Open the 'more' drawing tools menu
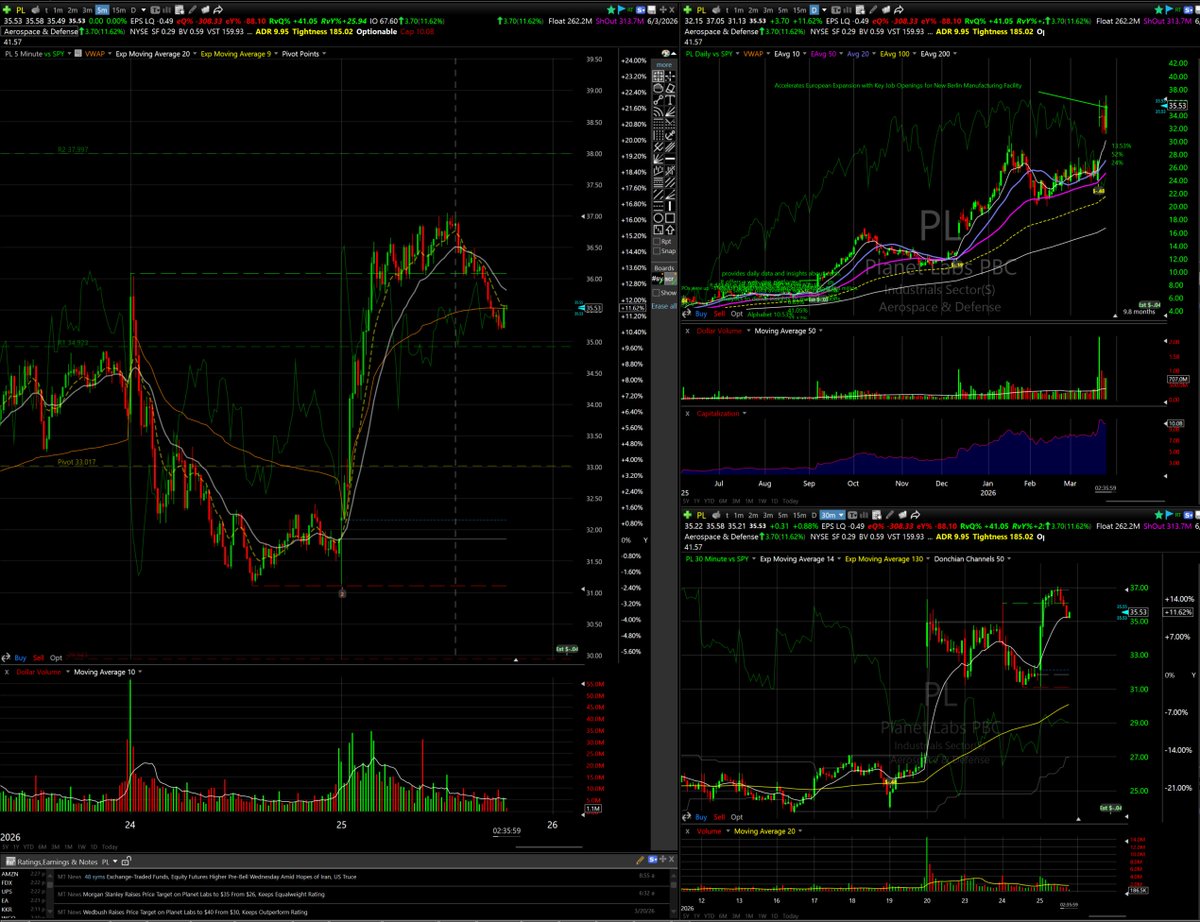 [664, 64]
